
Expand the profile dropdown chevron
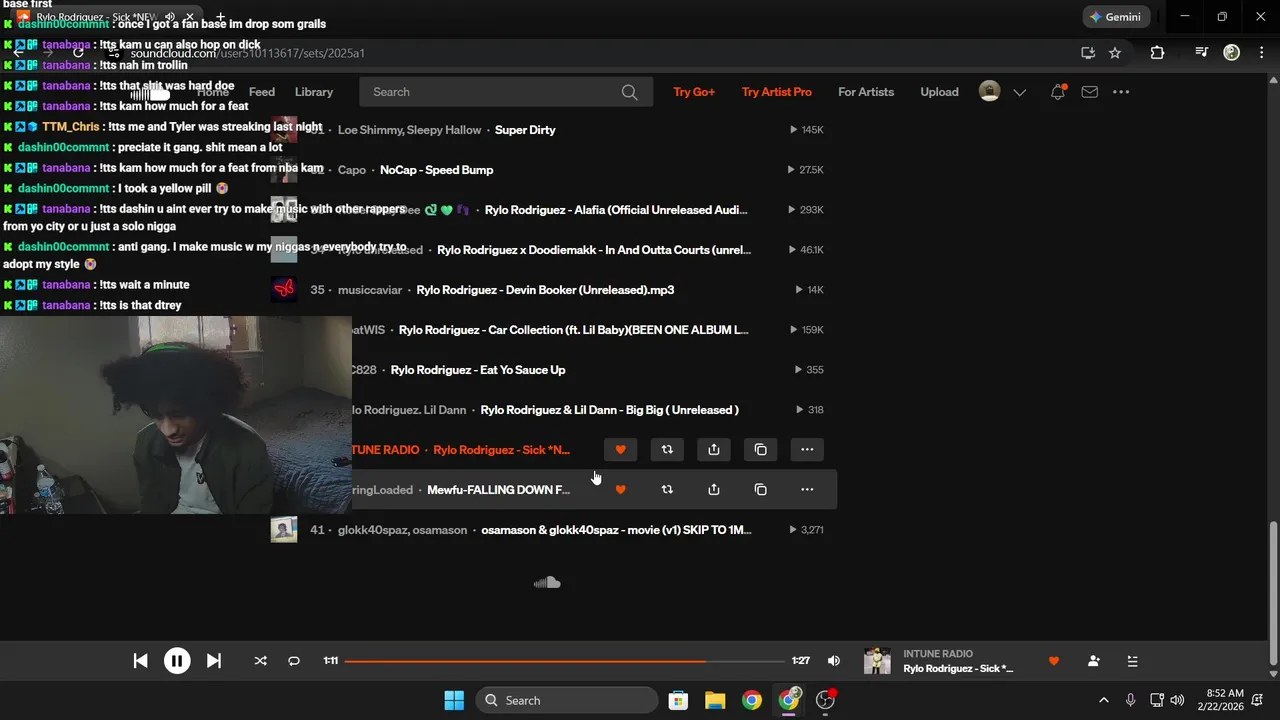[x=1019, y=92]
